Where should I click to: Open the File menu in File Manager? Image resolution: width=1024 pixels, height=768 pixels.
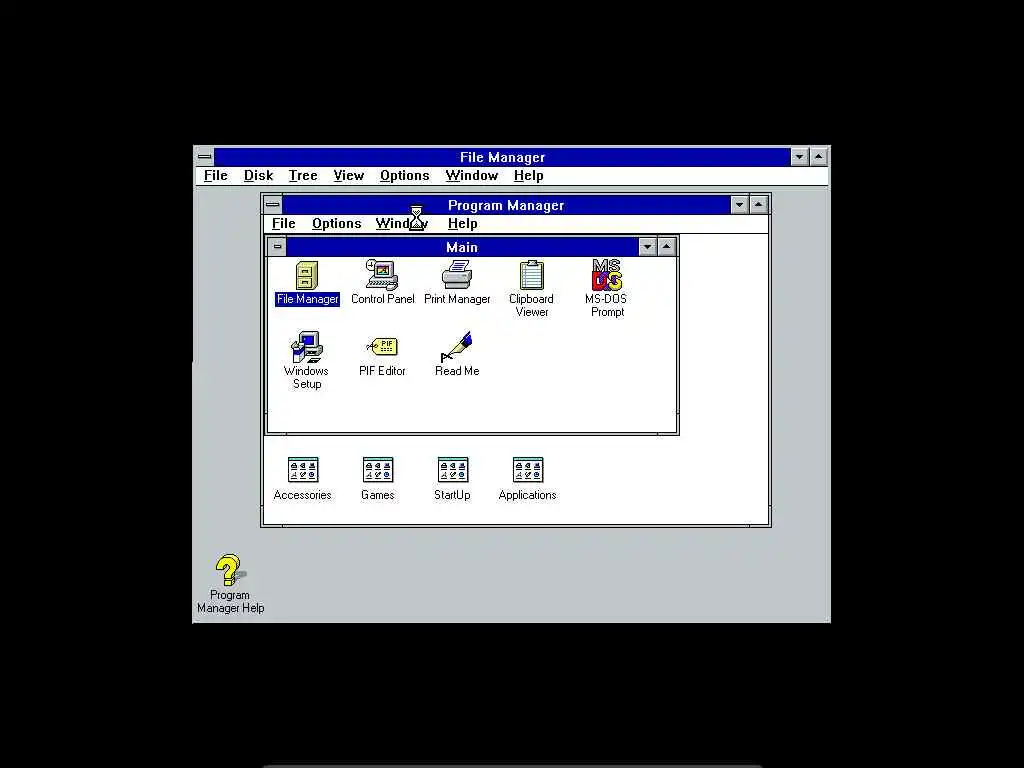216,176
